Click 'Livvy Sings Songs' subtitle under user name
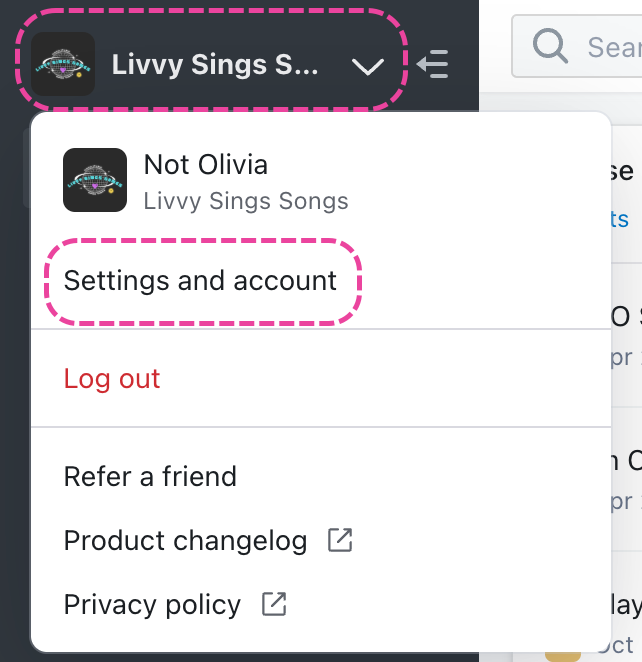This screenshot has width=642, height=662. point(246,201)
